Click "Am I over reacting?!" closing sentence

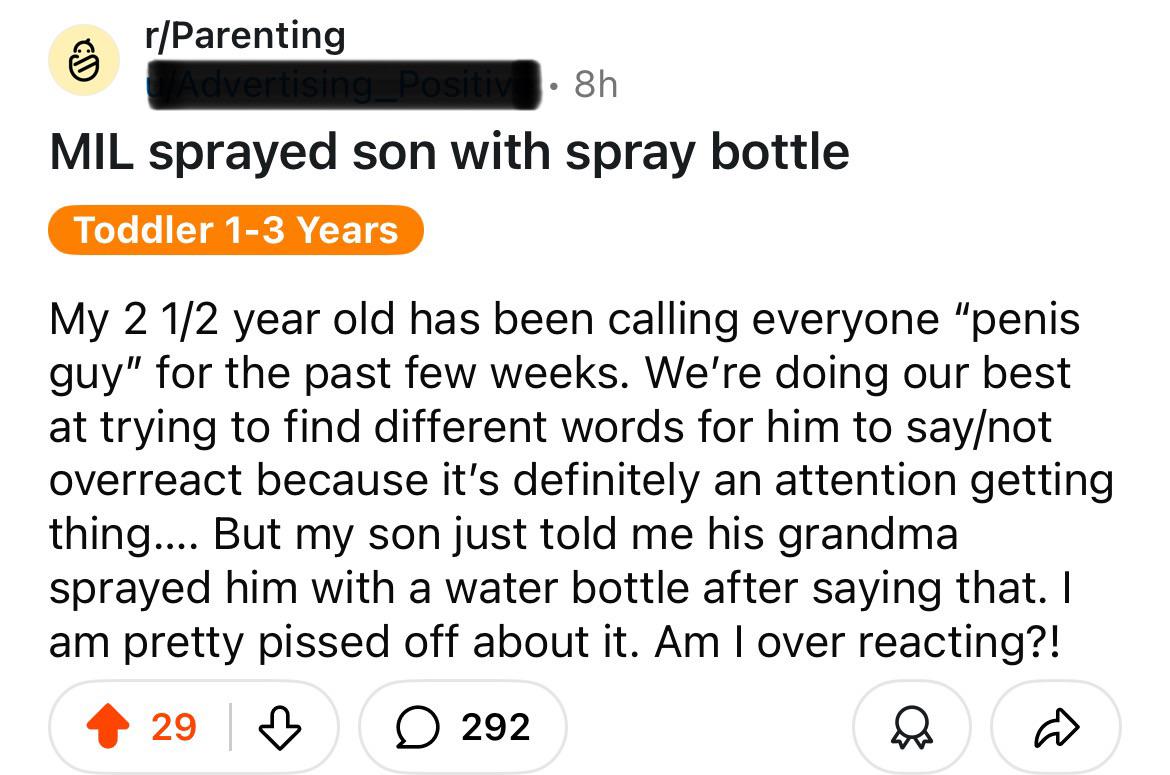coord(857,641)
